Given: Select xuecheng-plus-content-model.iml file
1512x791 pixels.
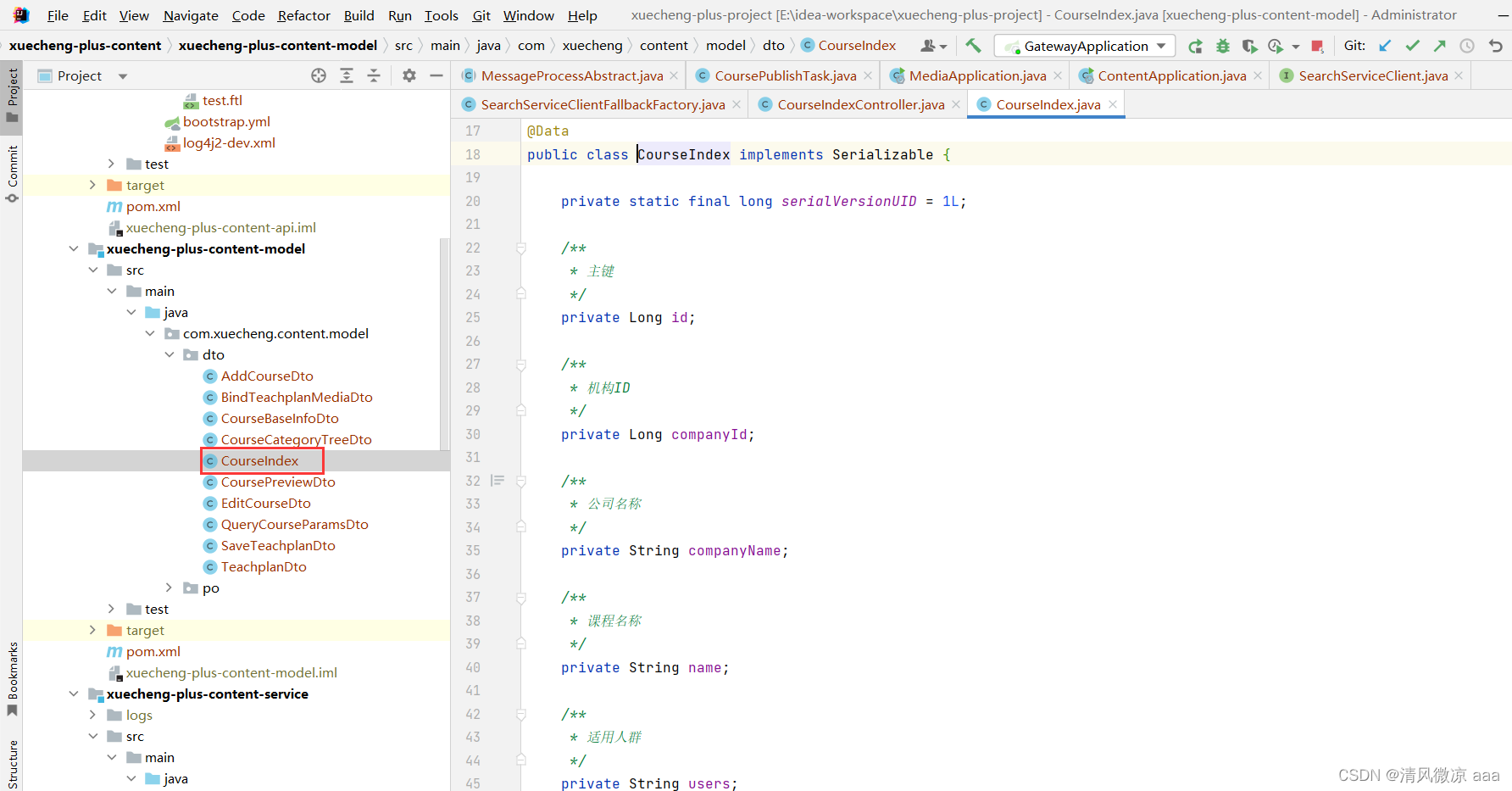Looking at the screenshot, I should click(231, 672).
